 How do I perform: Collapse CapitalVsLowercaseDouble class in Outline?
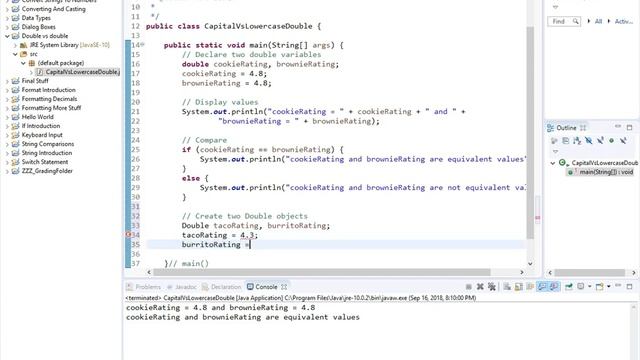point(553,163)
